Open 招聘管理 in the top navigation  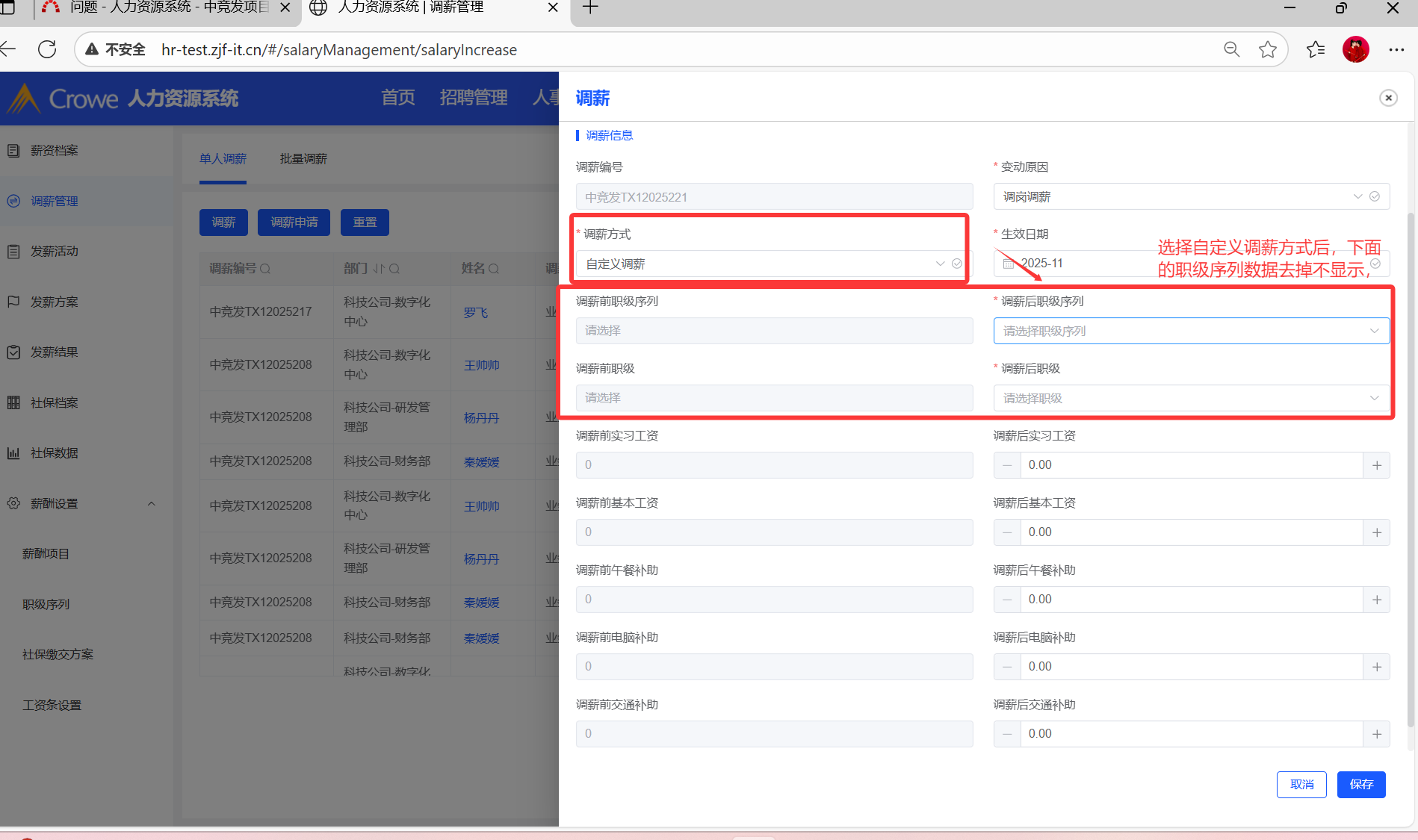[x=474, y=98]
